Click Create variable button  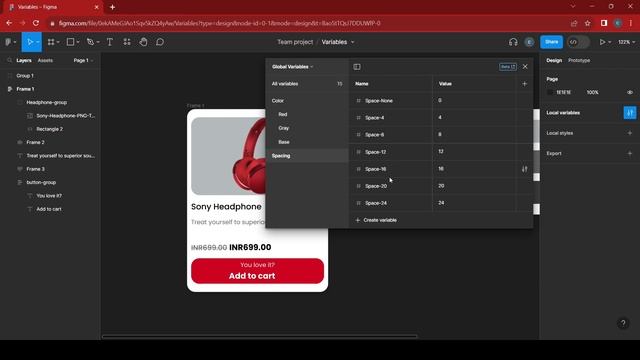(376, 220)
